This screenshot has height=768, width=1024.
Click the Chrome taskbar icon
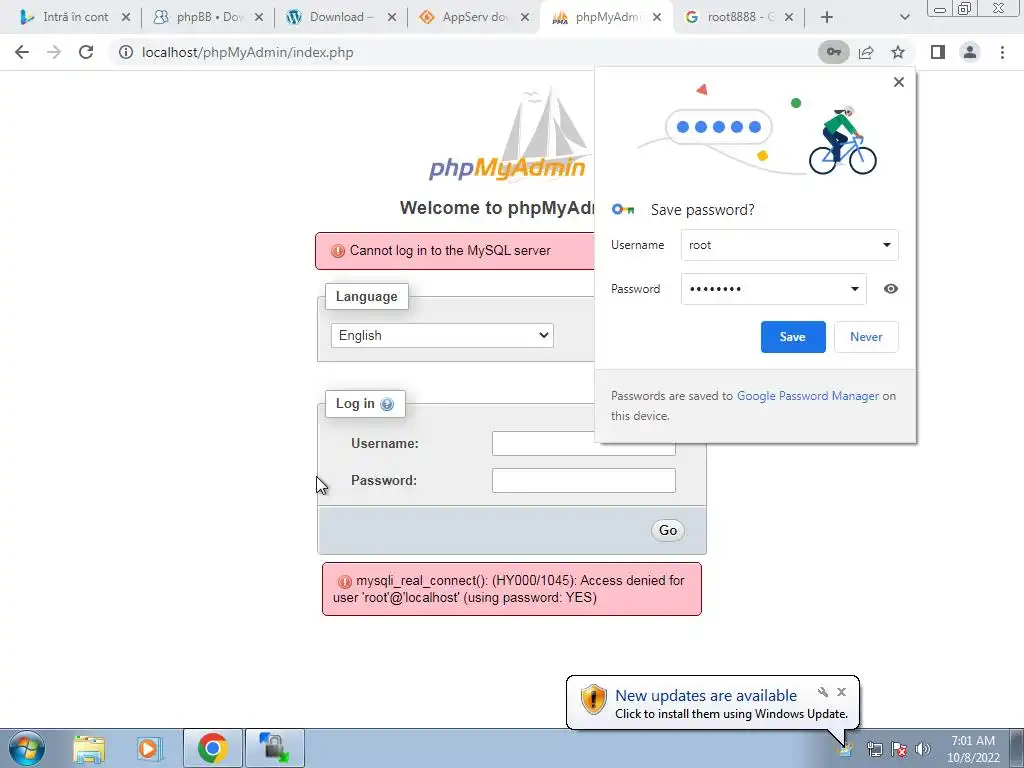(x=212, y=748)
